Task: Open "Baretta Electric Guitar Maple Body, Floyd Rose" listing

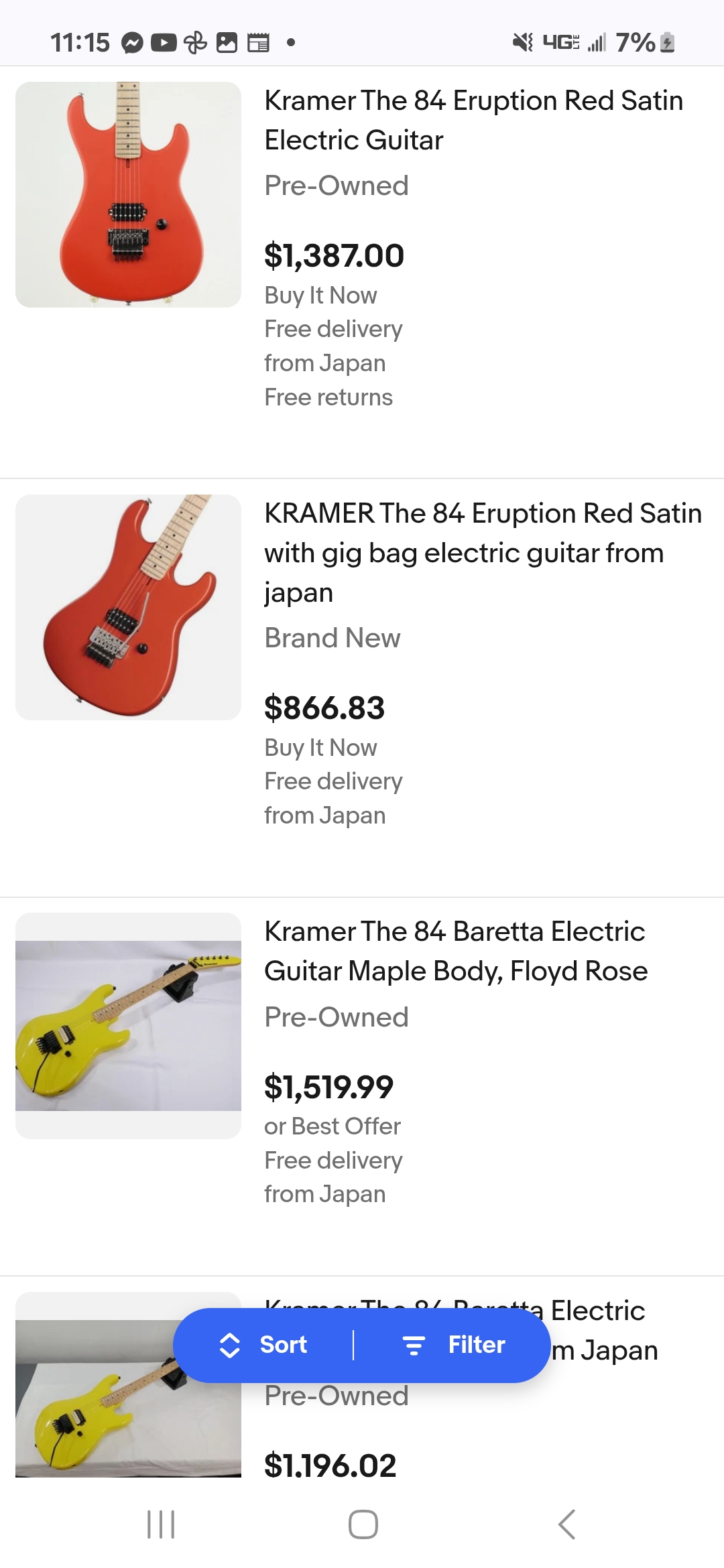Action: click(456, 952)
